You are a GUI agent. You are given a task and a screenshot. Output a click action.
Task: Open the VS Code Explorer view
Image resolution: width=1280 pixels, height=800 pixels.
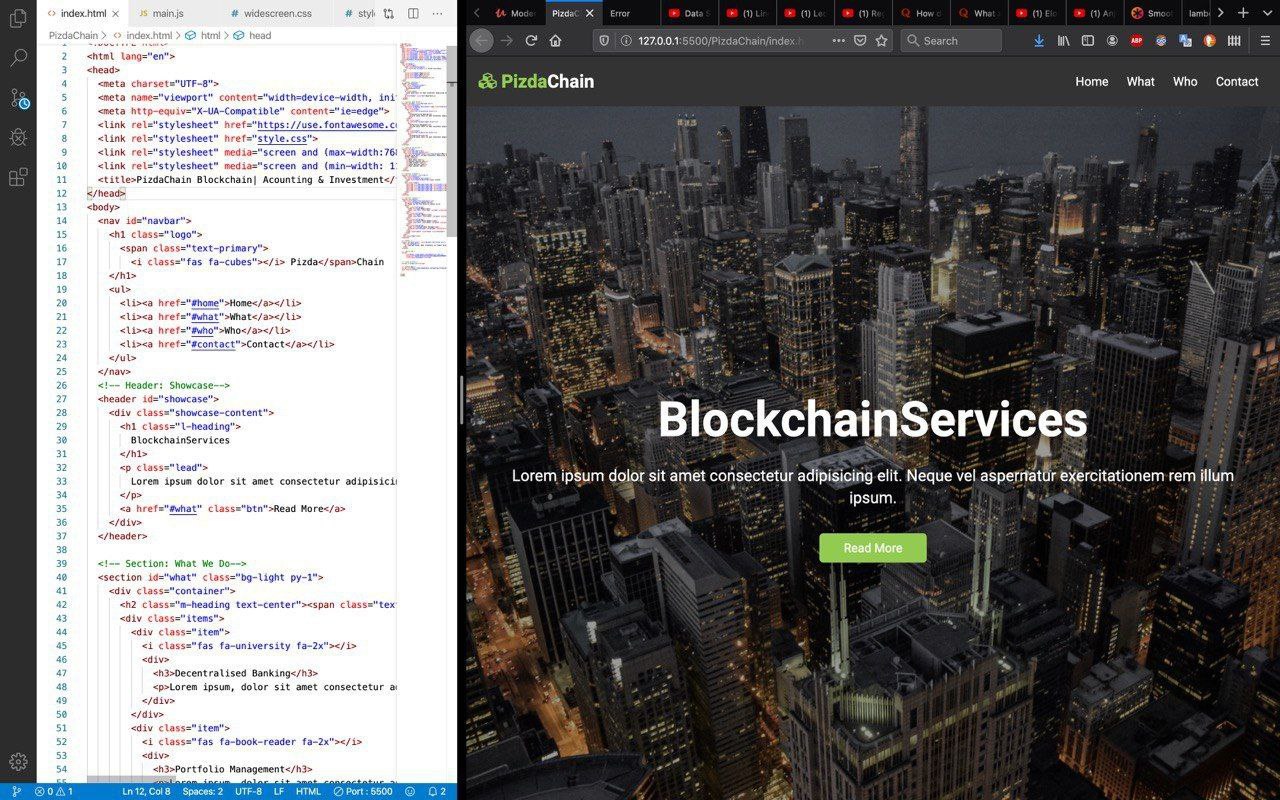click(18, 18)
